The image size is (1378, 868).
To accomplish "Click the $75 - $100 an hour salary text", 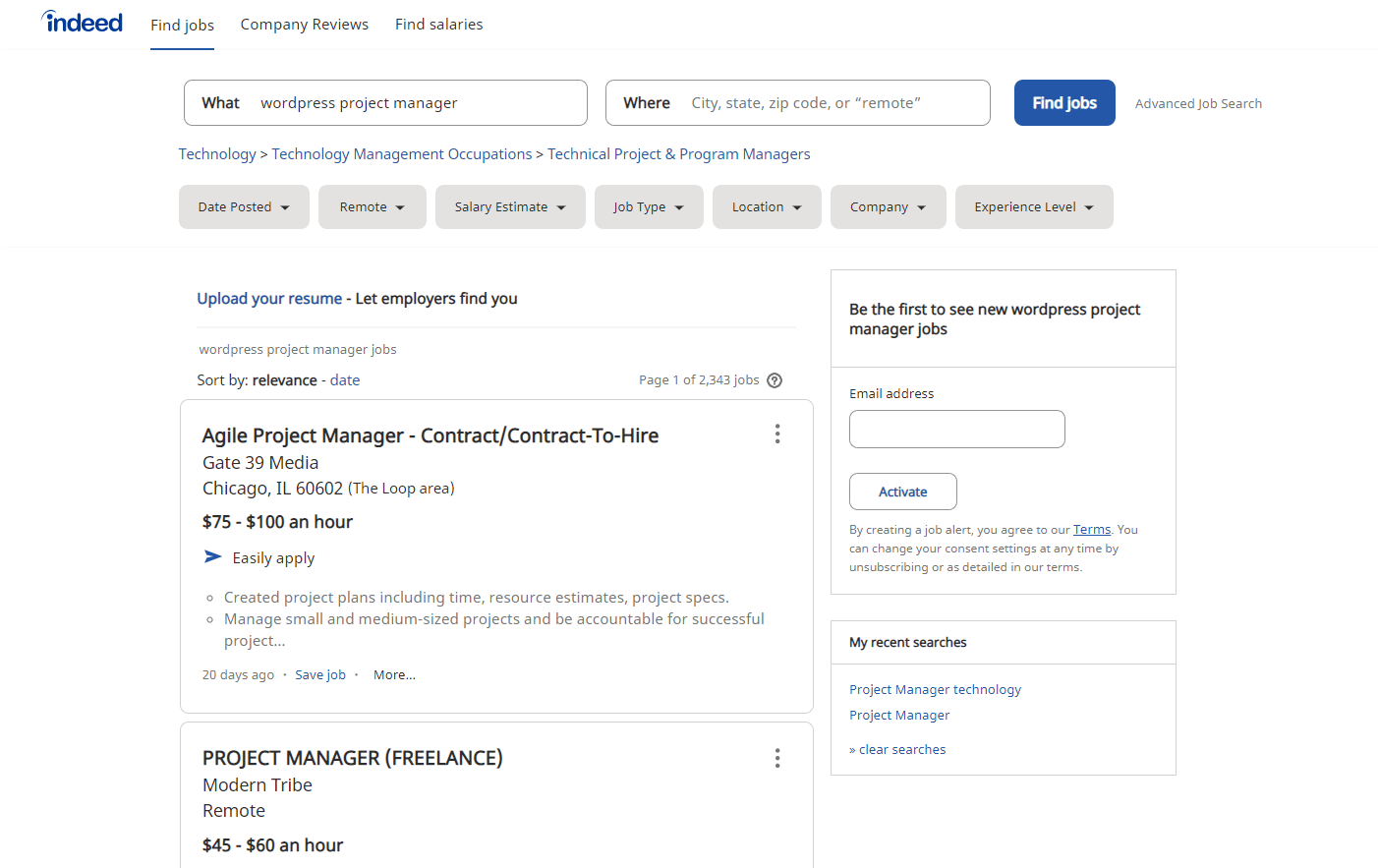I will tap(277, 522).
